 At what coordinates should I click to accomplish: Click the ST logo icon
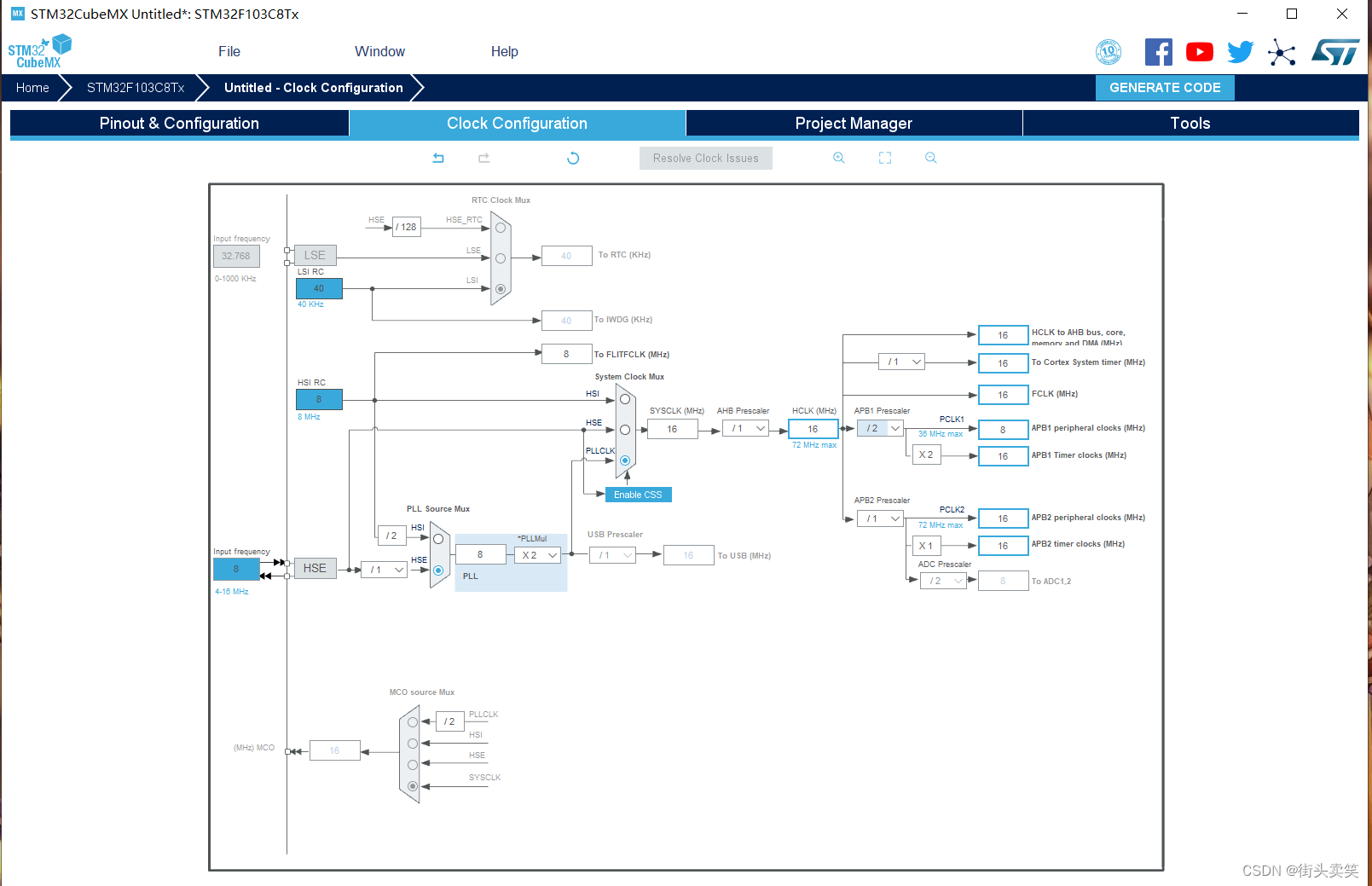point(1336,52)
